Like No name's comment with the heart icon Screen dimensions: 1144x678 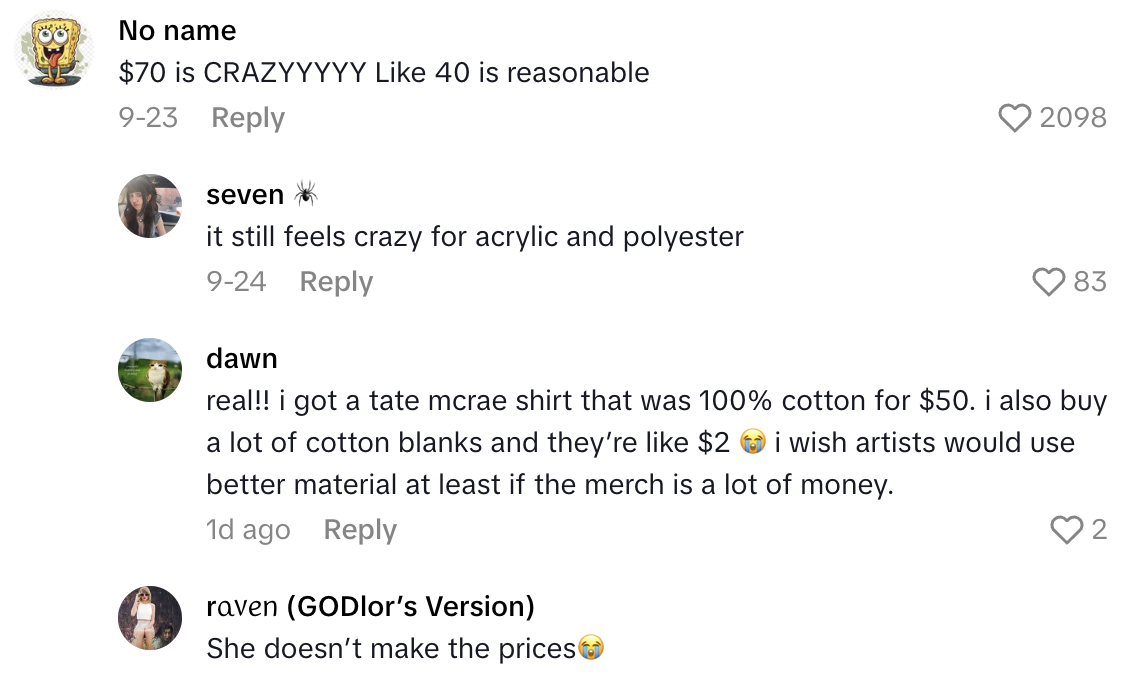coord(1016,117)
